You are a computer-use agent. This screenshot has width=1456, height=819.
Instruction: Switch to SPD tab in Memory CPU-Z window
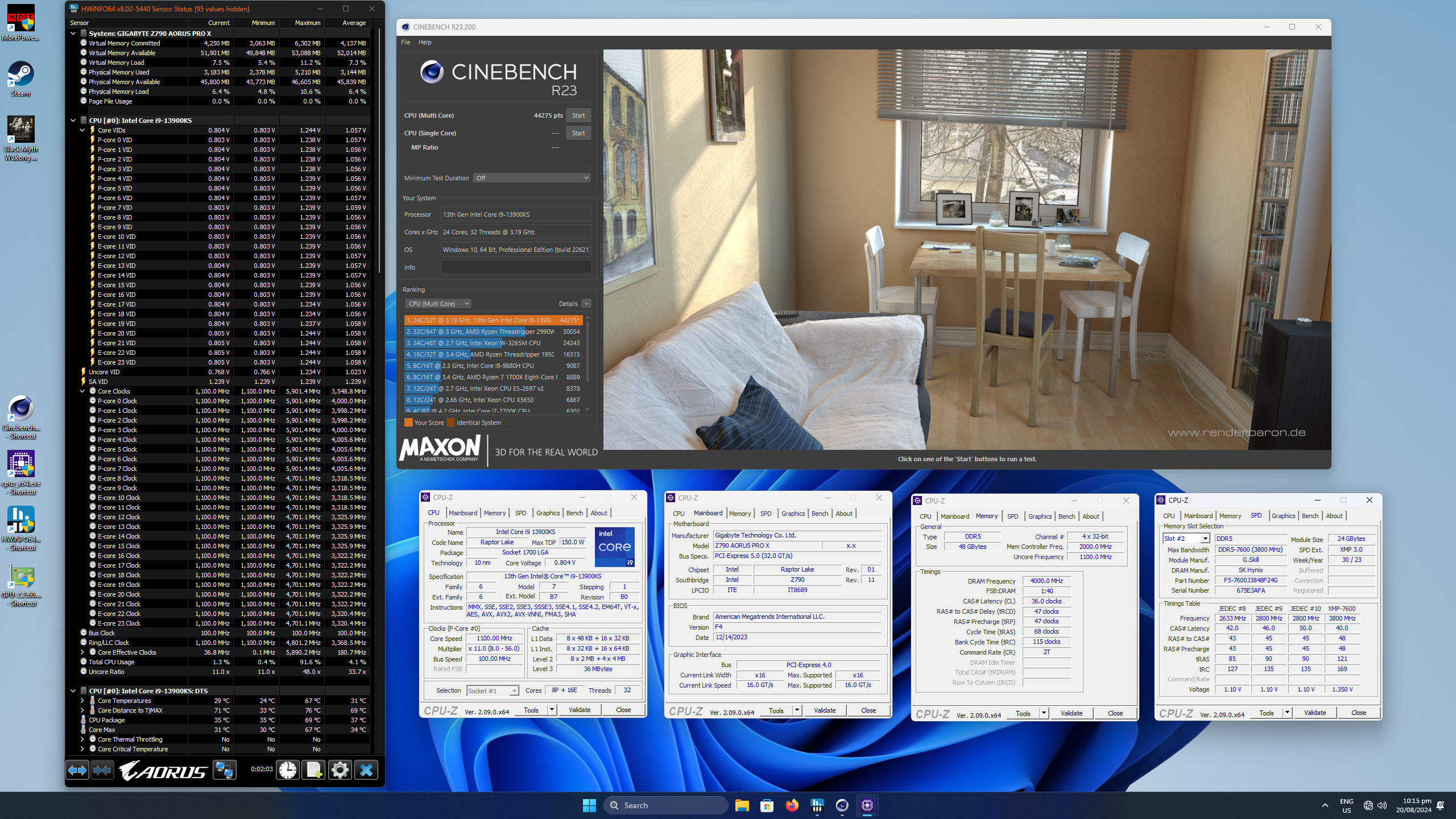click(x=1012, y=516)
